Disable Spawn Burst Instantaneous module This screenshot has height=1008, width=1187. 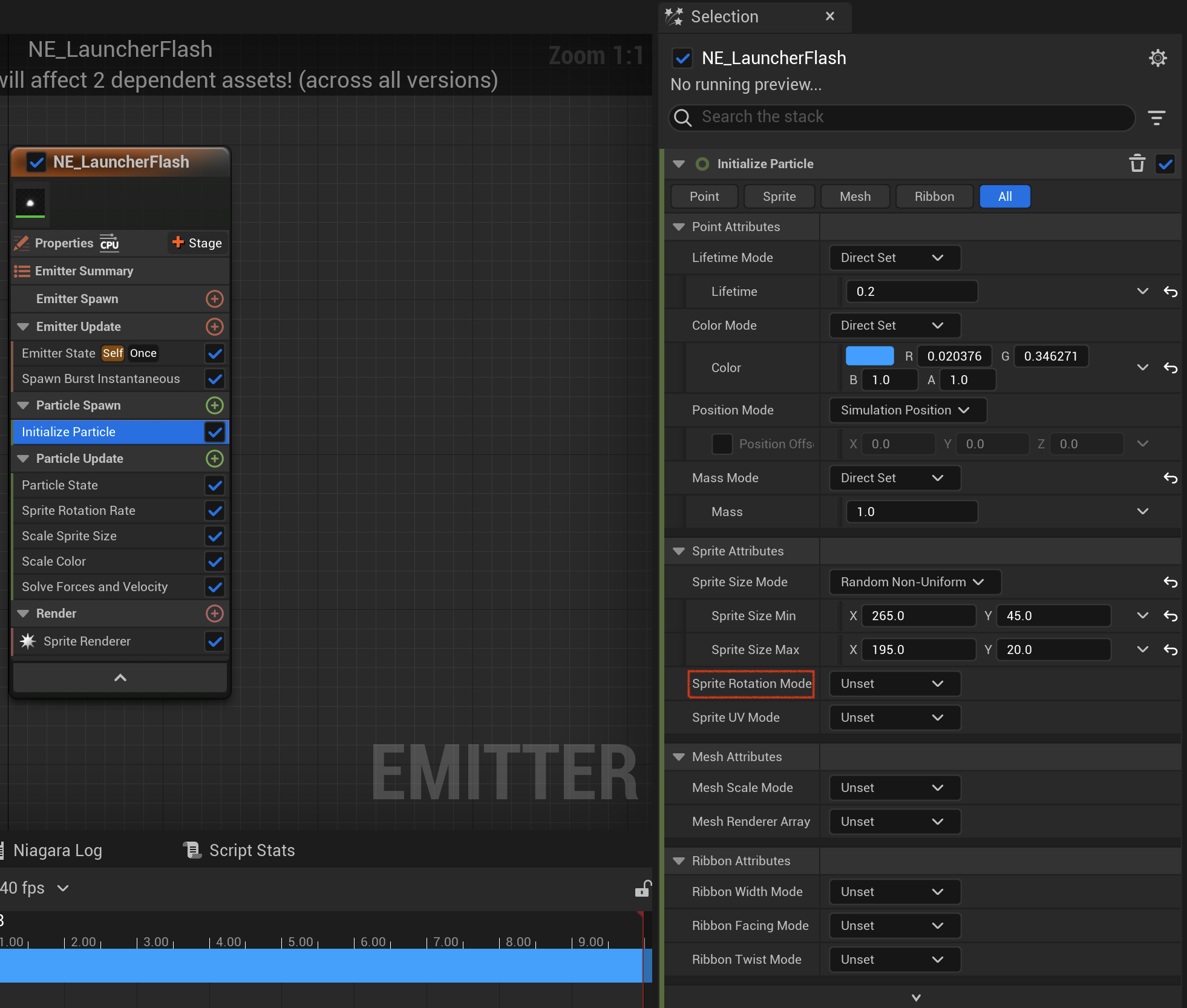(215, 379)
